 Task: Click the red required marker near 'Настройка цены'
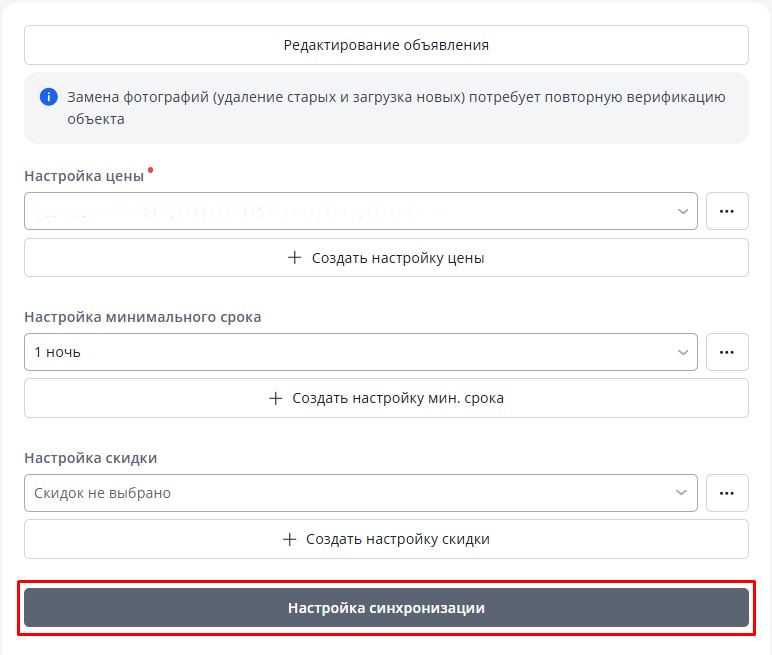click(x=150, y=171)
